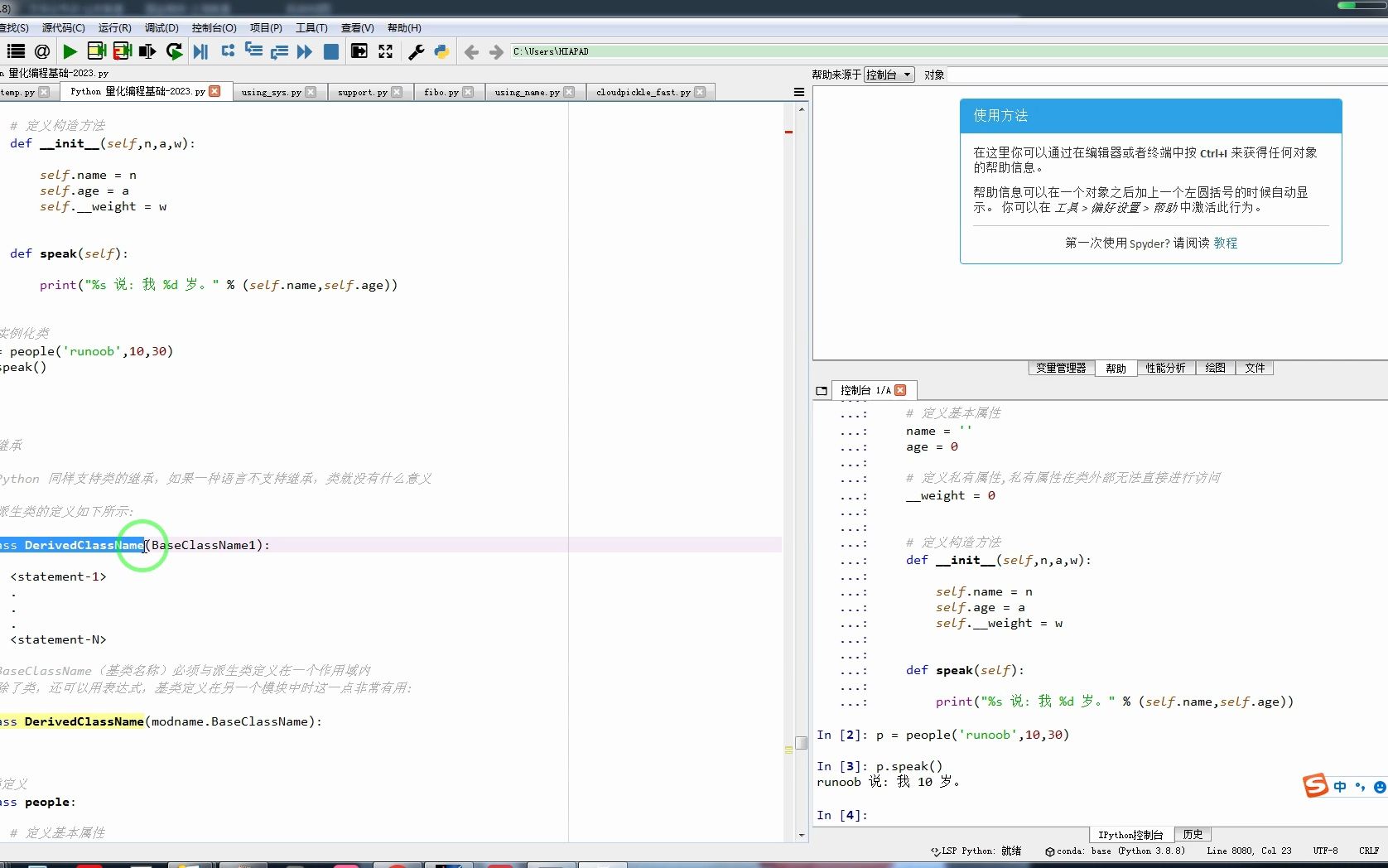
Task: Close the using_sys.py tab
Action: pyautogui.click(x=311, y=92)
